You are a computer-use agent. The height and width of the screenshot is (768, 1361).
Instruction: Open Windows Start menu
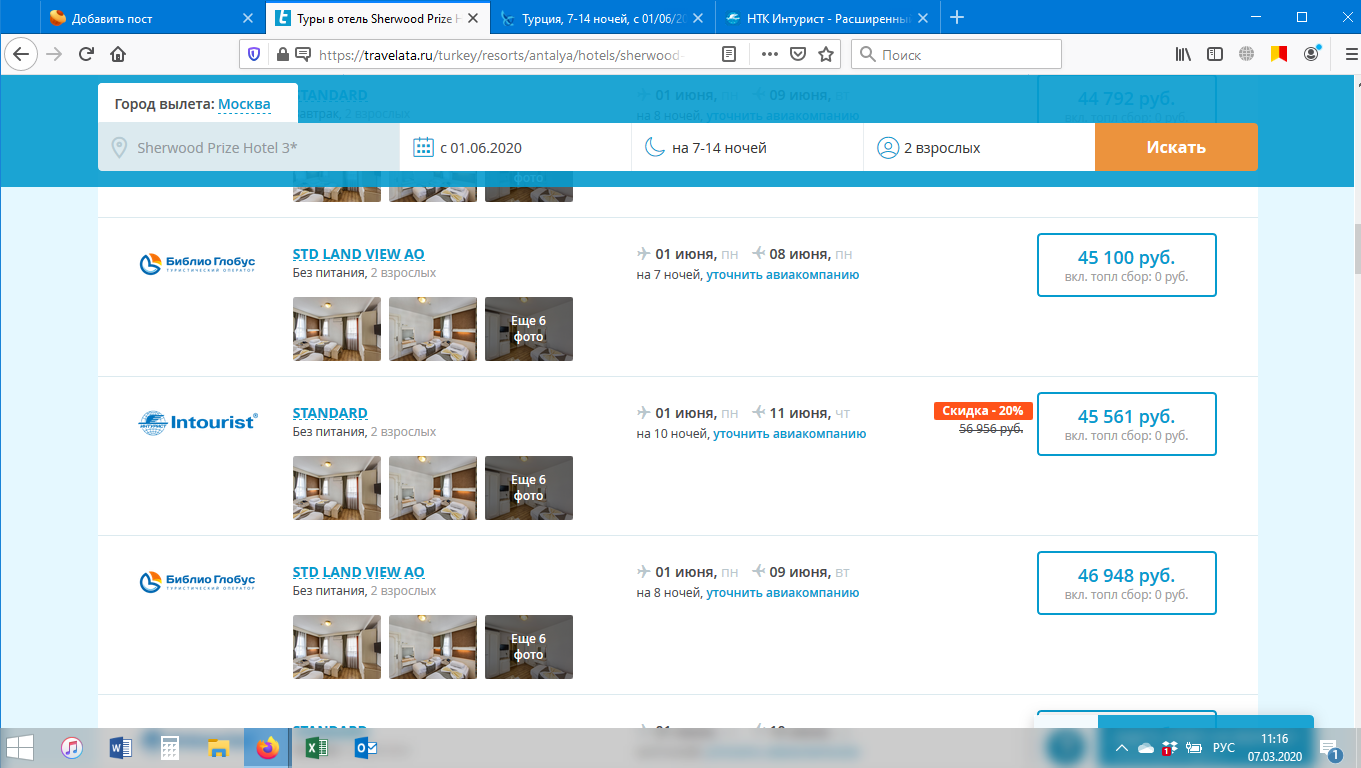[20, 747]
